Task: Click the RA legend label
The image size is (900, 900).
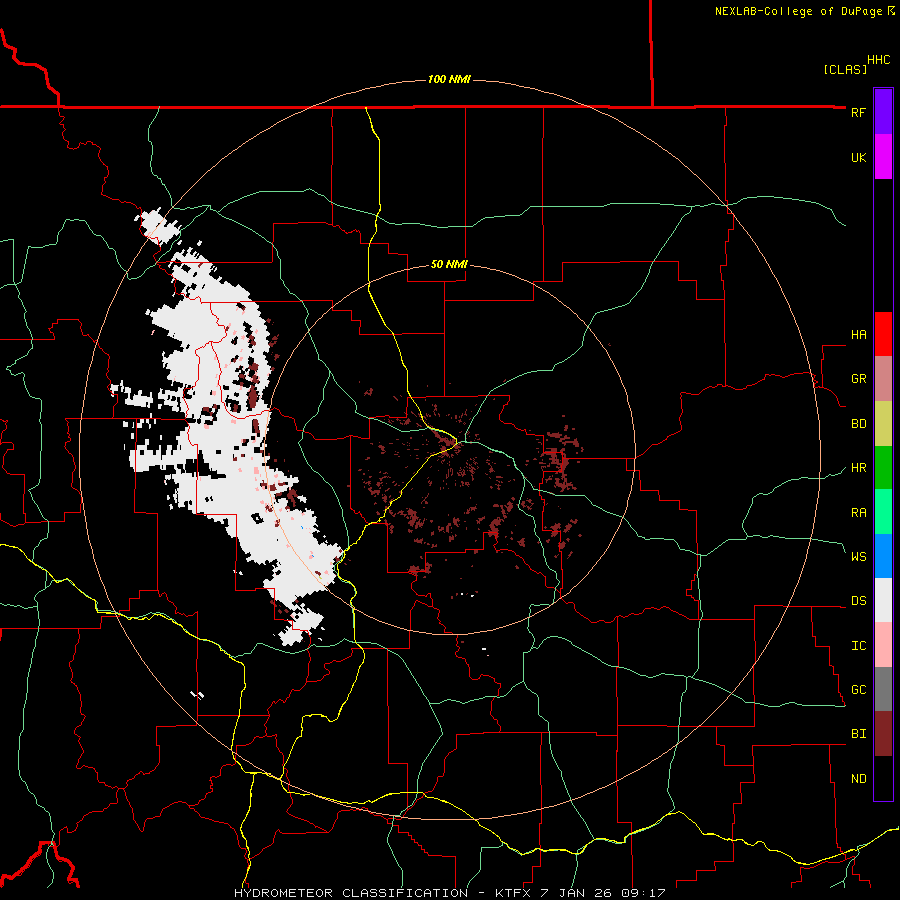Action: coord(858,513)
